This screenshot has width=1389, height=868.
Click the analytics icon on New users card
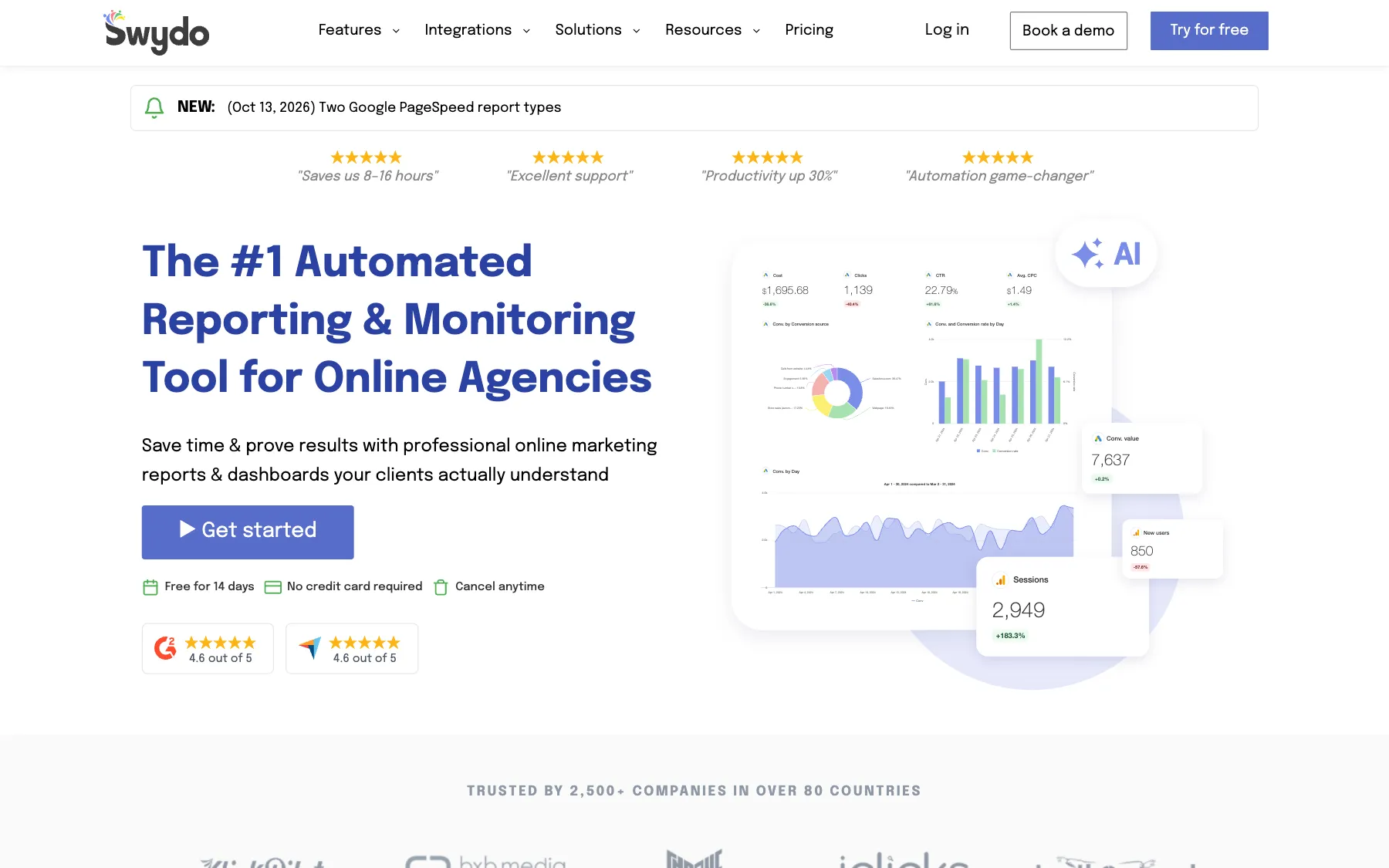coord(1137,532)
